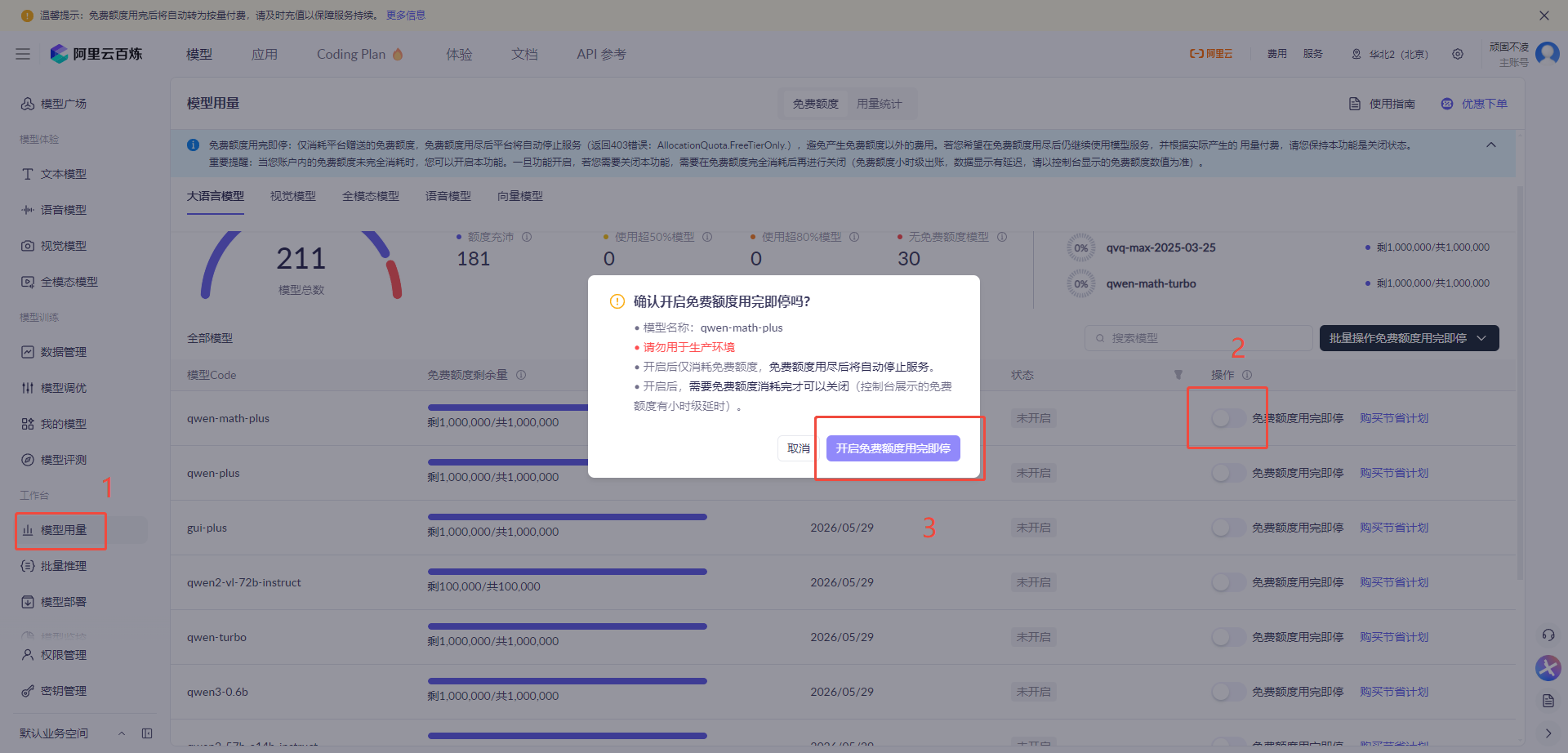Confirm with 开启免费额度用完即停 button
The image size is (1568, 753).
(893, 448)
